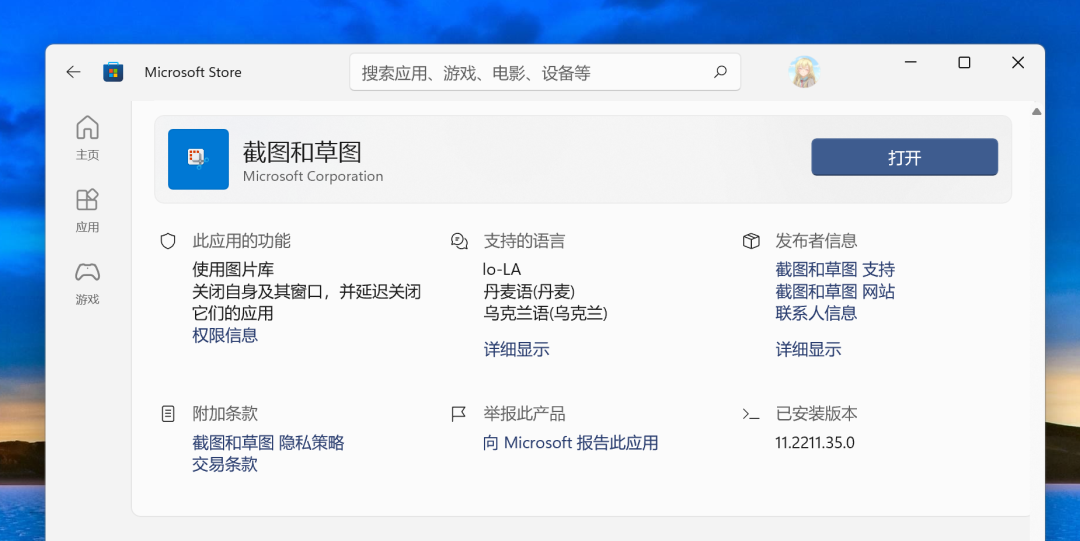Click the document icon beside 附加条款
The image size is (1080, 541).
pos(168,414)
